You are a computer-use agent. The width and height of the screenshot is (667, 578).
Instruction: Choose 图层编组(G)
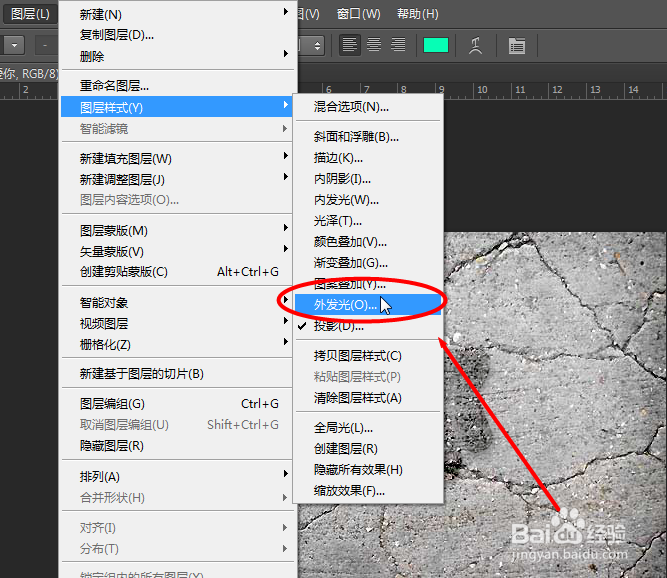[x=177, y=404]
